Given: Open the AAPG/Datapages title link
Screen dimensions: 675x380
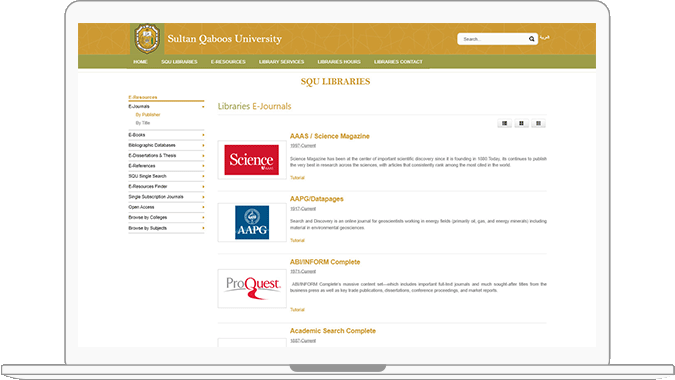Looking at the screenshot, I should 316,199.
